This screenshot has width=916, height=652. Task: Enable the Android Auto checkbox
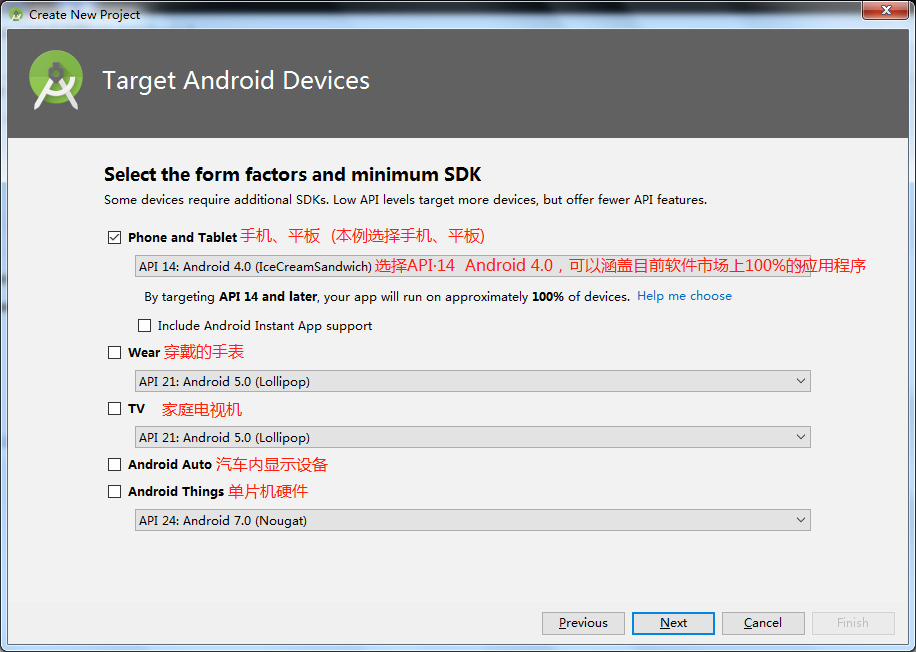pyautogui.click(x=114, y=464)
